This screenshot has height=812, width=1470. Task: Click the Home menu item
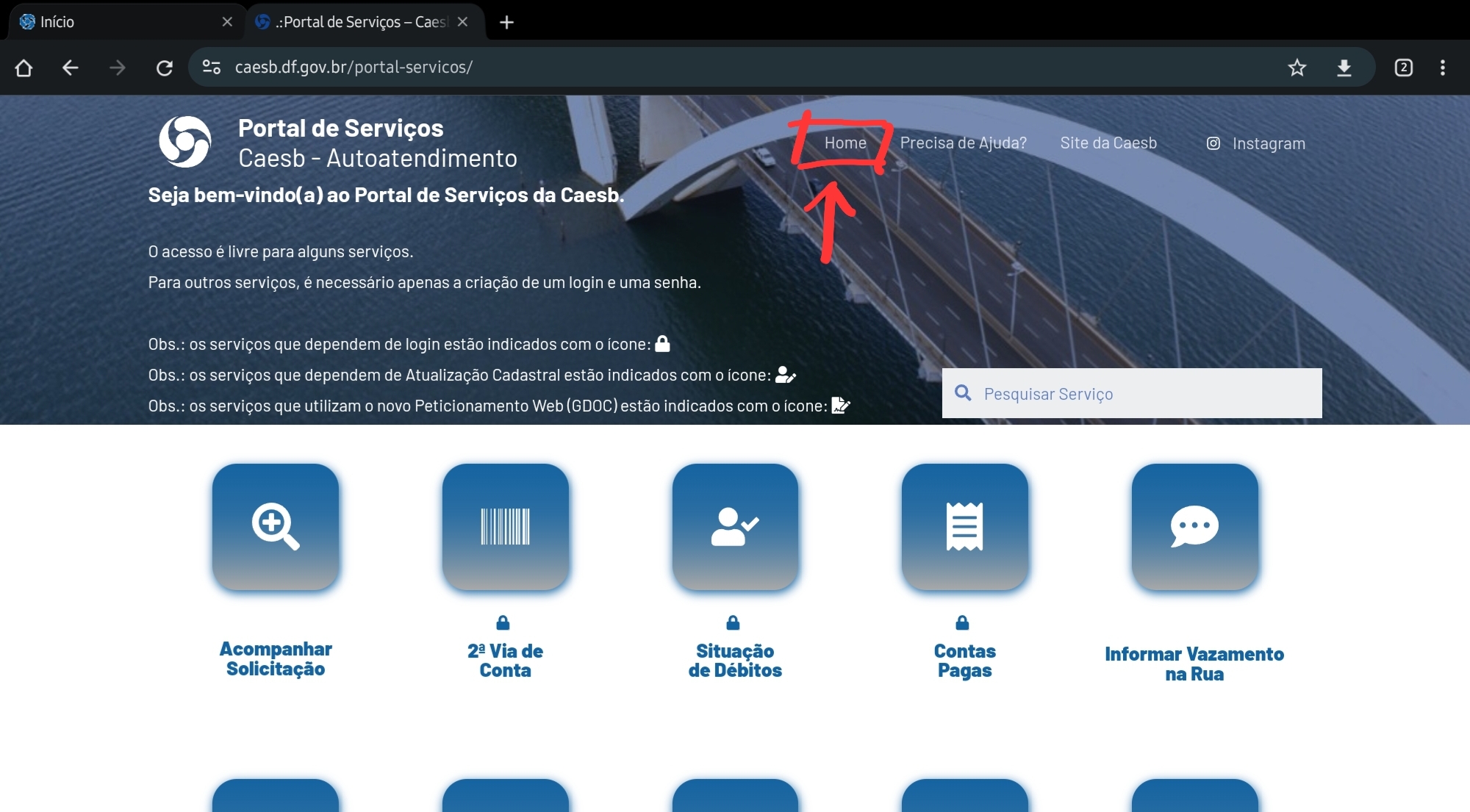click(x=845, y=143)
